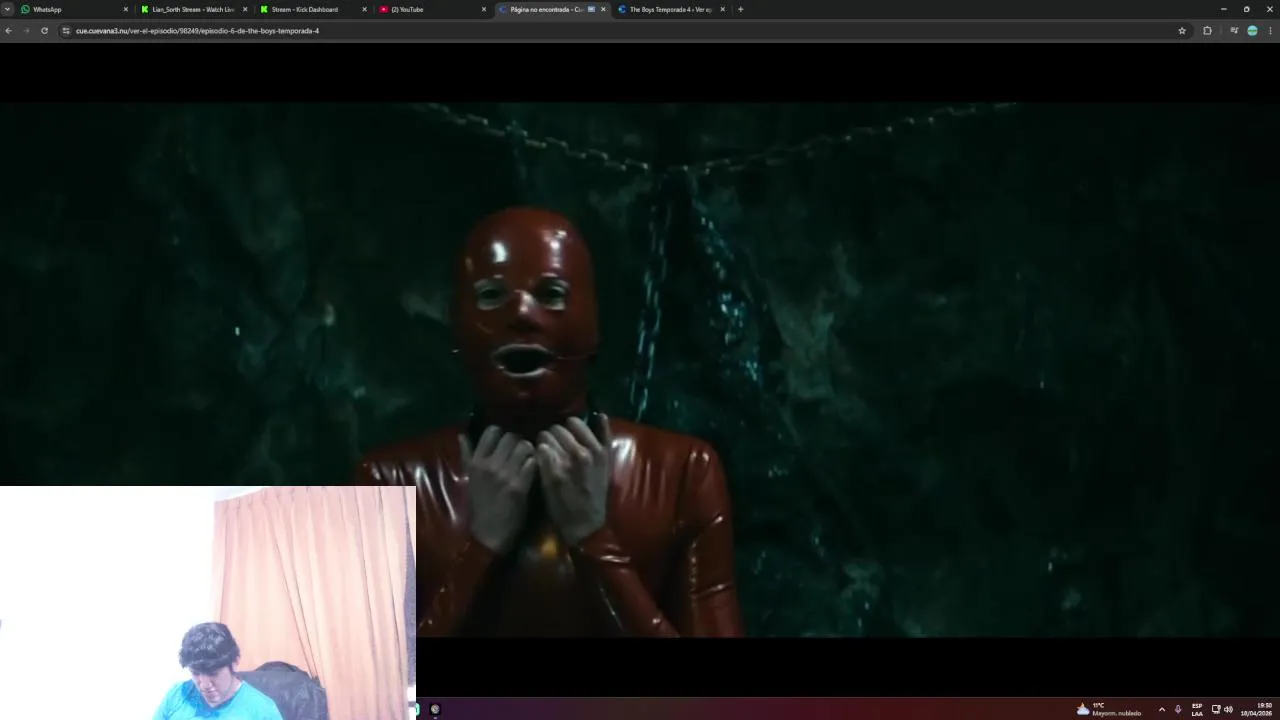Close the WhatsApp tab
Viewport: 1280px width, 720px height.
tap(126, 9)
